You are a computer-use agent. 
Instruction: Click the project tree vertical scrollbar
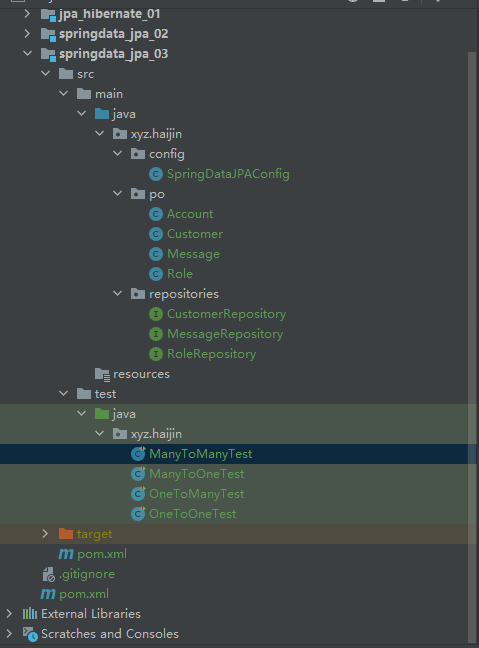pyautogui.click(x=472, y=343)
